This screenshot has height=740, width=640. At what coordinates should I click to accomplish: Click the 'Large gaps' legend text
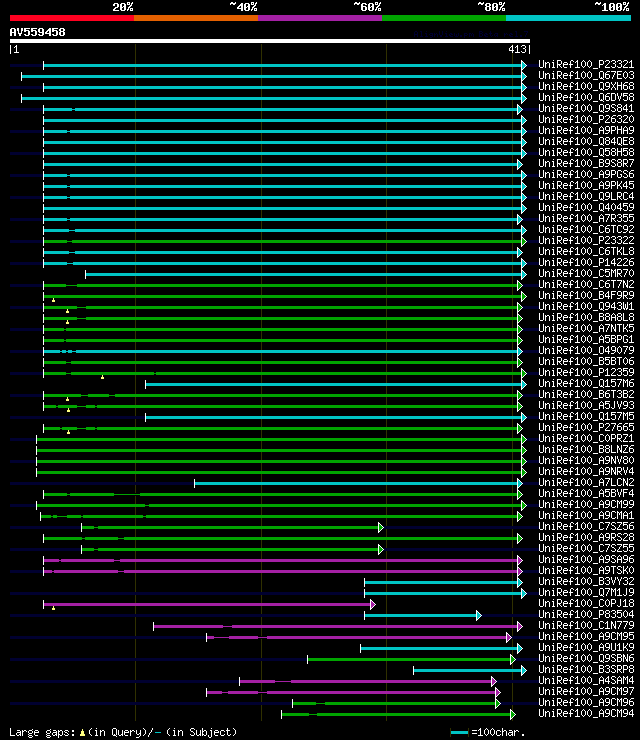(42, 732)
